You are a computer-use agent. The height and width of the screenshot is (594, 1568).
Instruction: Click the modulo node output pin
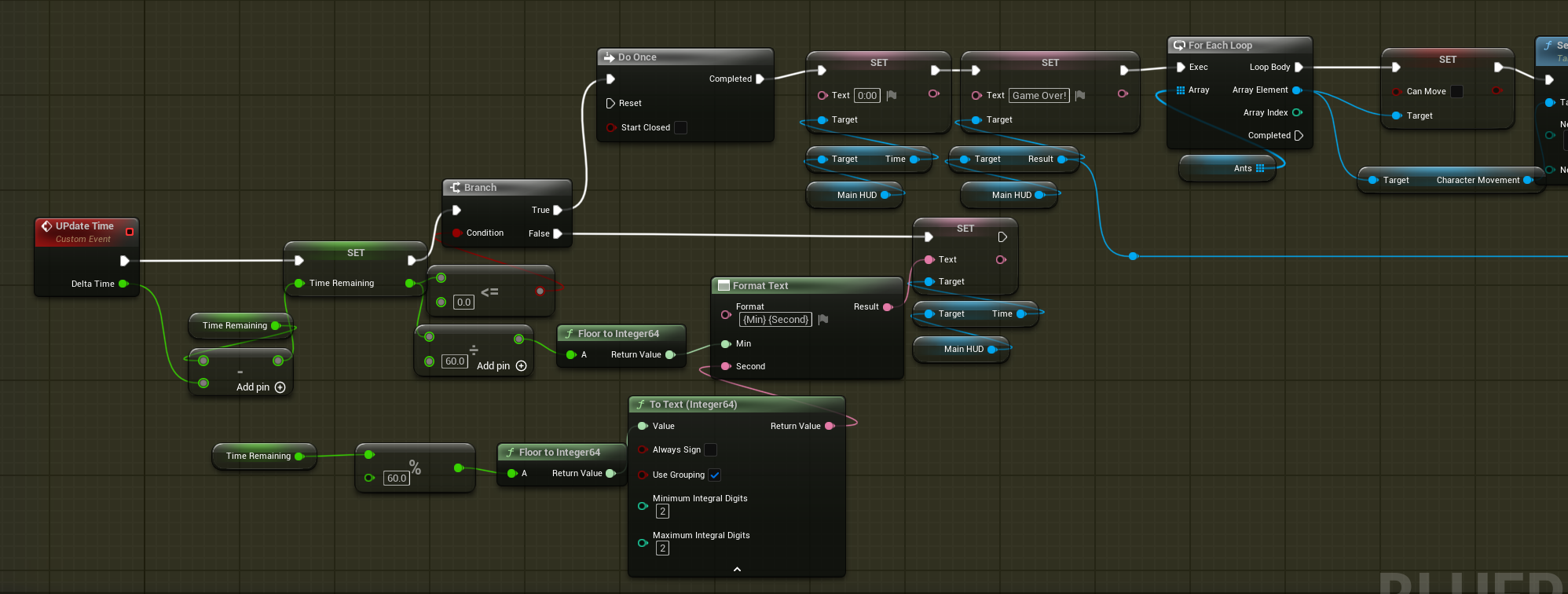pyautogui.click(x=458, y=468)
